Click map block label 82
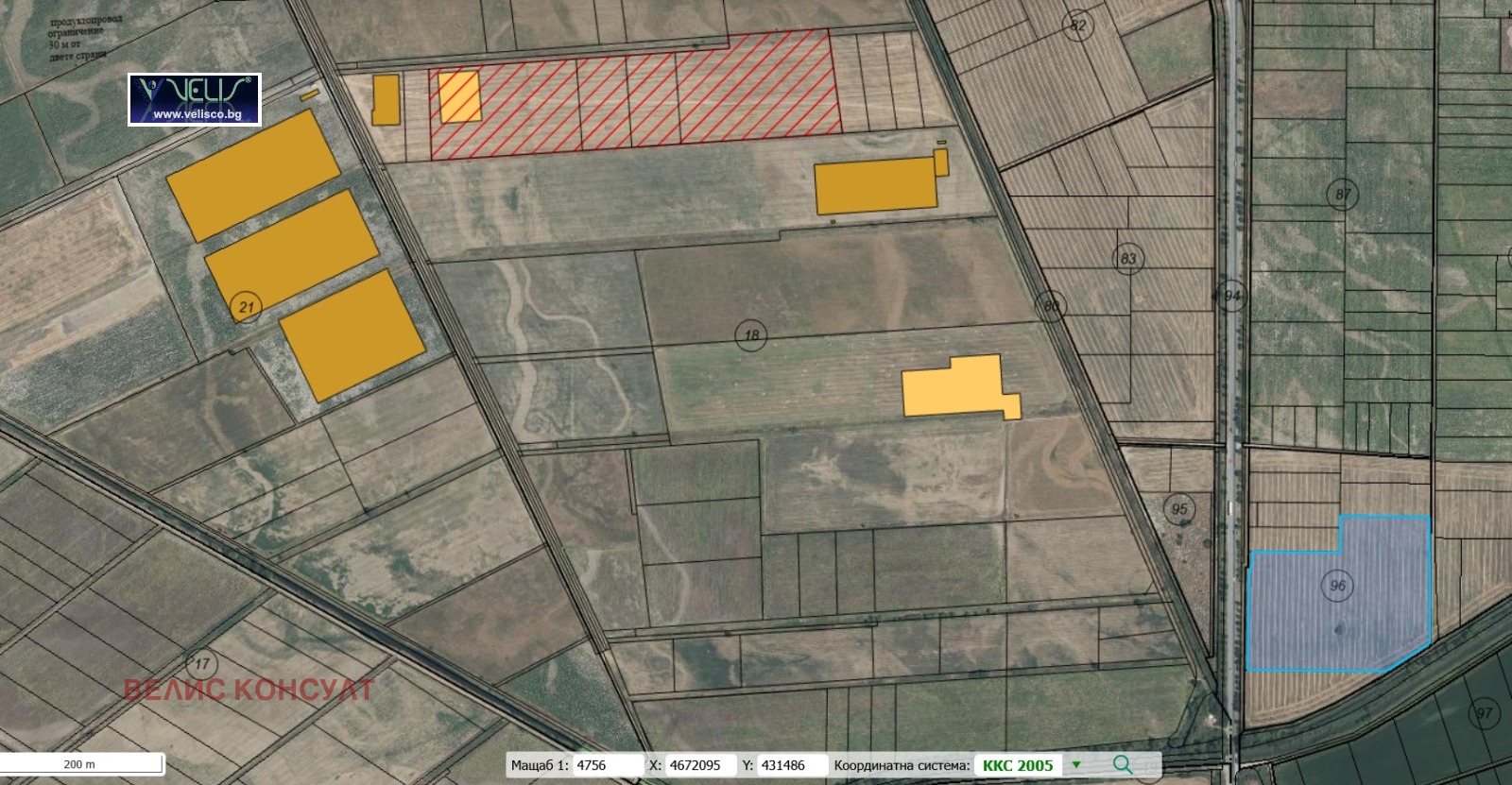The image size is (1512, 785). point(1077,26)
